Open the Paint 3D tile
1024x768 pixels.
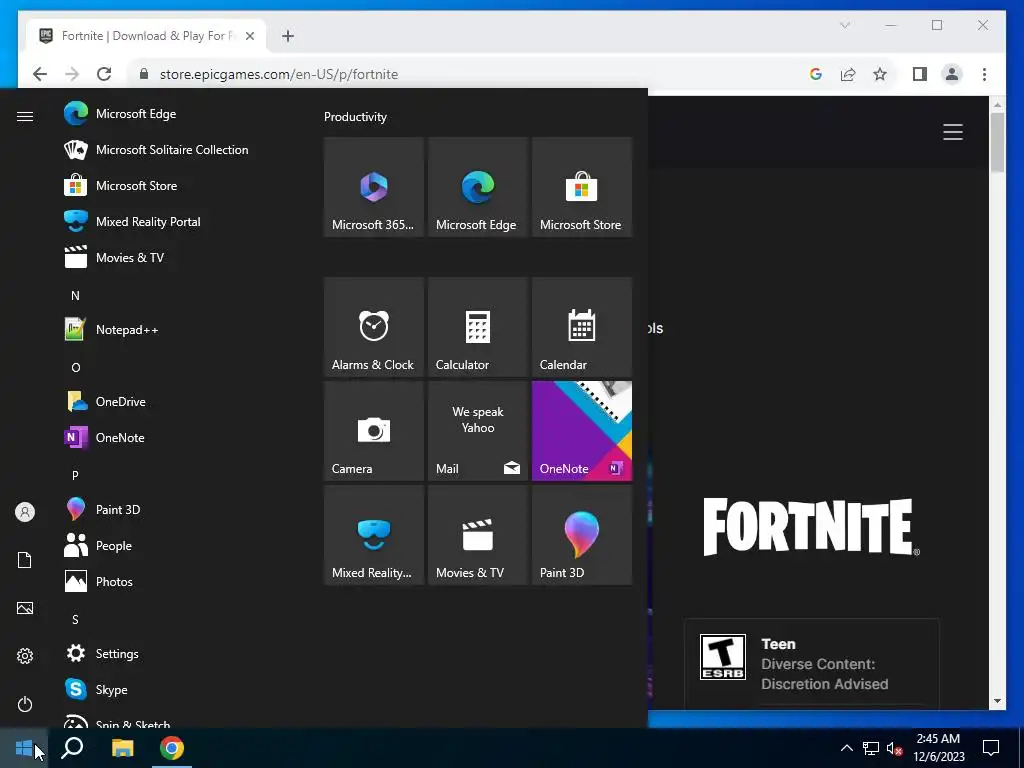[581, 535]
